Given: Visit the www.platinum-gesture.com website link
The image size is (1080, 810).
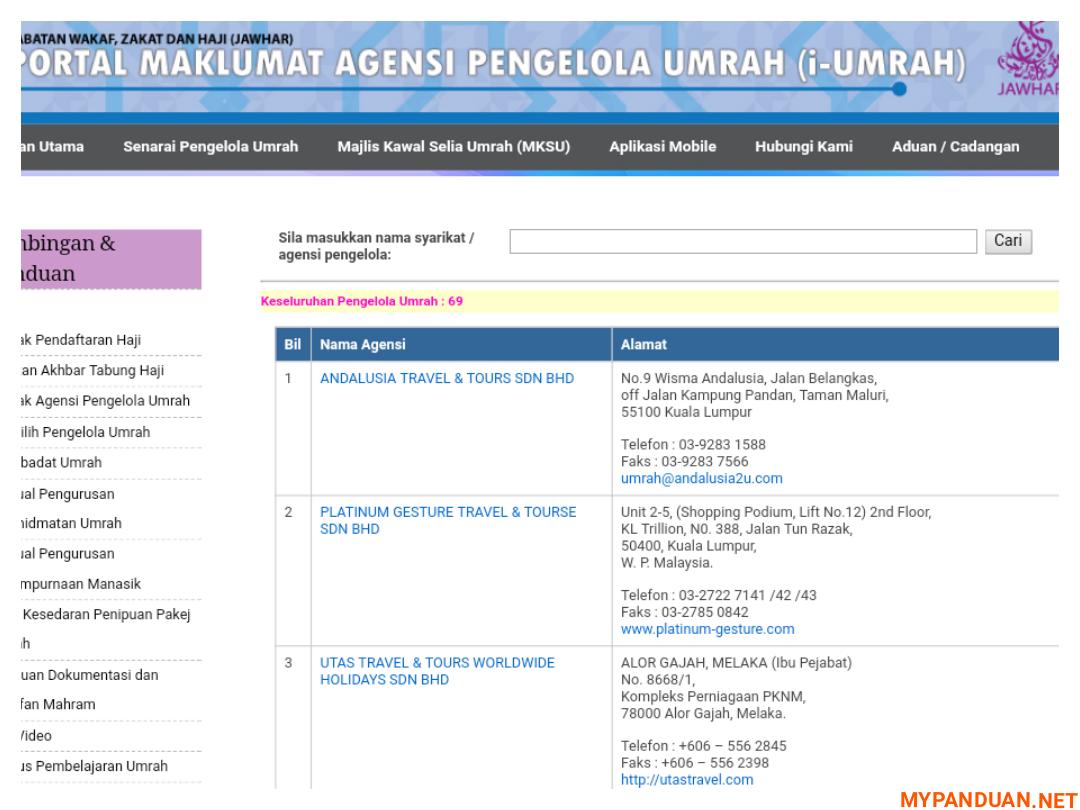Looking at the screenshot, I should point(707,629).
